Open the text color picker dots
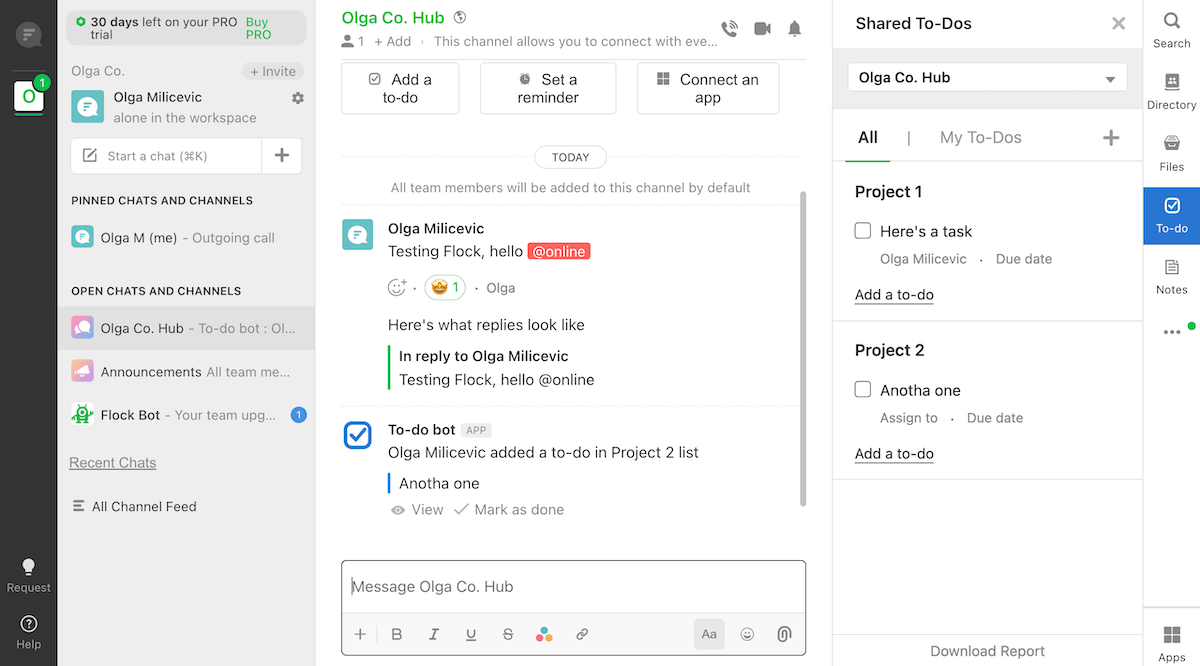This screenshot has height=666, width=1200. tap(544, 634)
